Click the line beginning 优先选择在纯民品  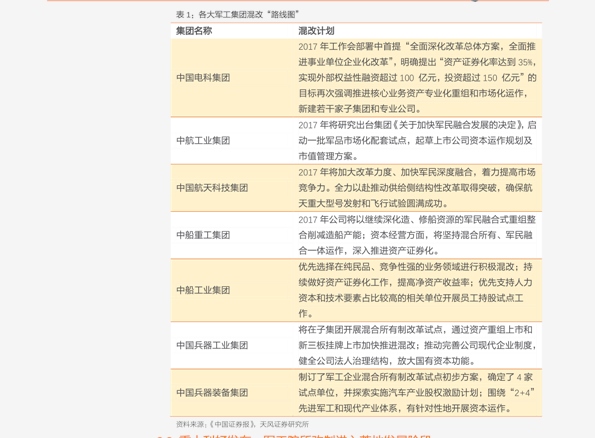(416, 267)
